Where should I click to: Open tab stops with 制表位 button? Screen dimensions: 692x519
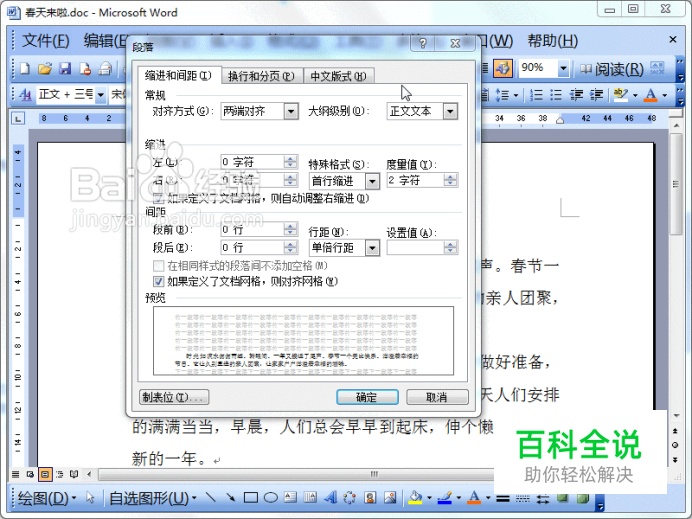174,397
